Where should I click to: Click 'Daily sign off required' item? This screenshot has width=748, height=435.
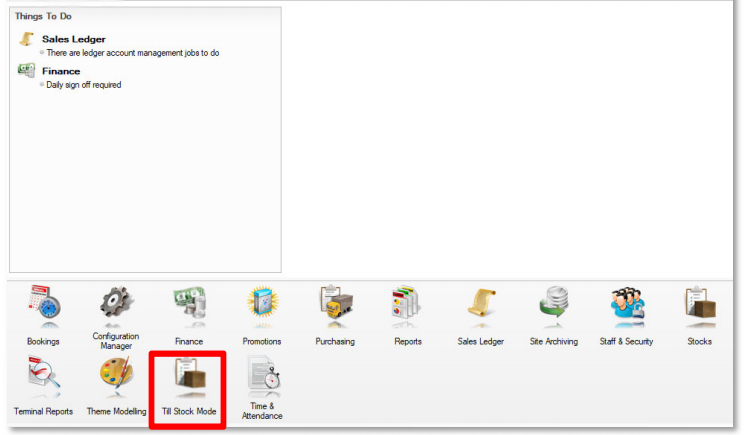pyautogui.click(x=83, y=85)
